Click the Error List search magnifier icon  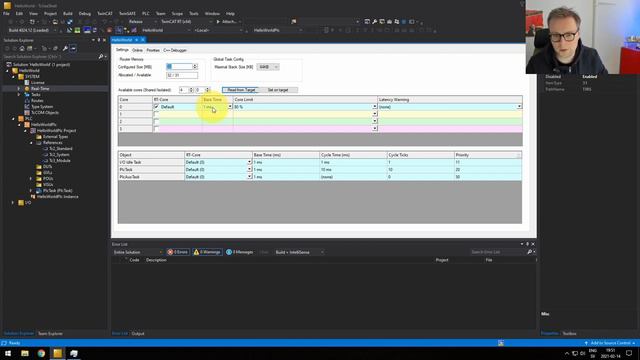tap(529, 252)
